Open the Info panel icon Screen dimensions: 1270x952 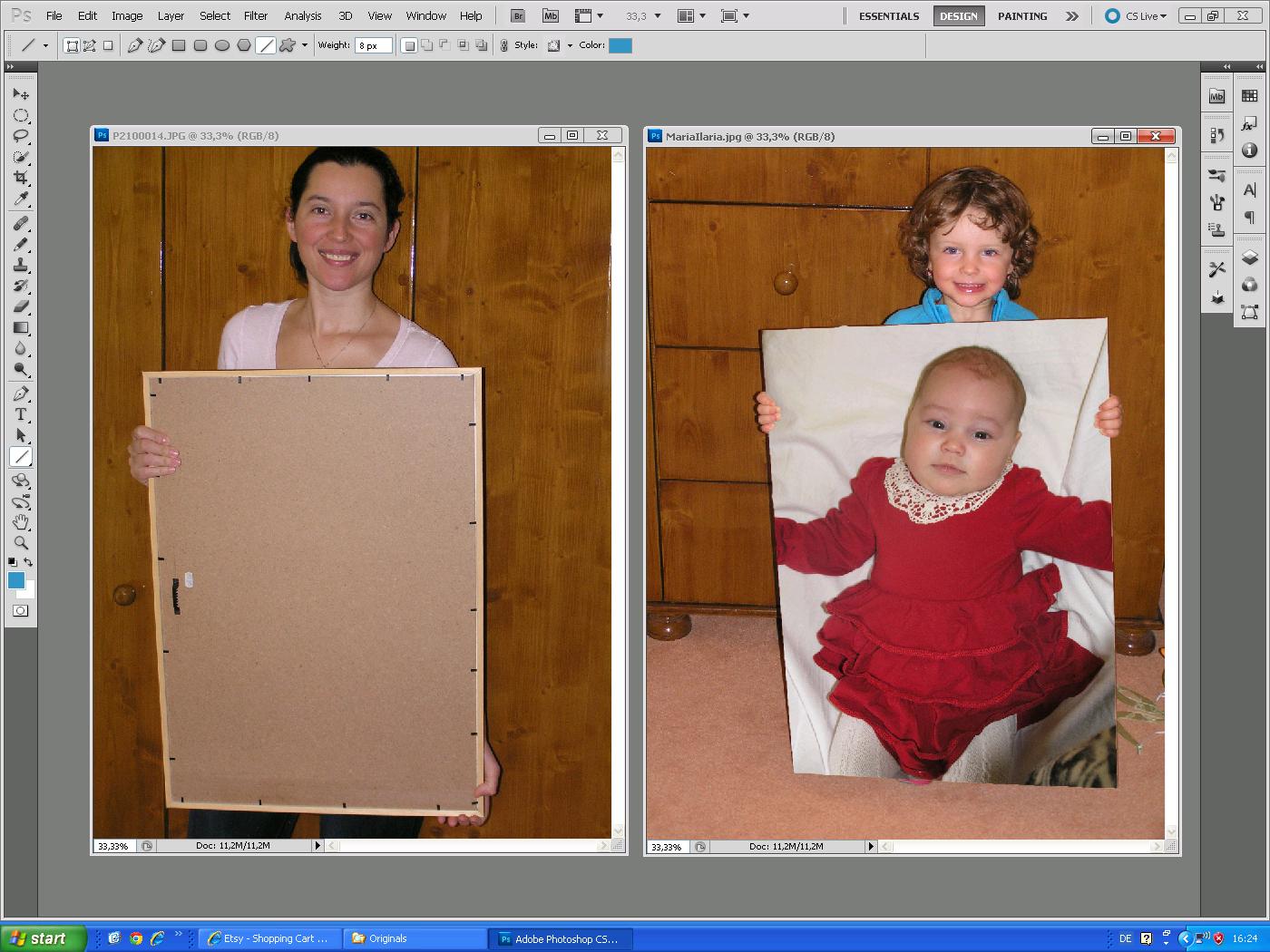click(x=1249, y=151)
